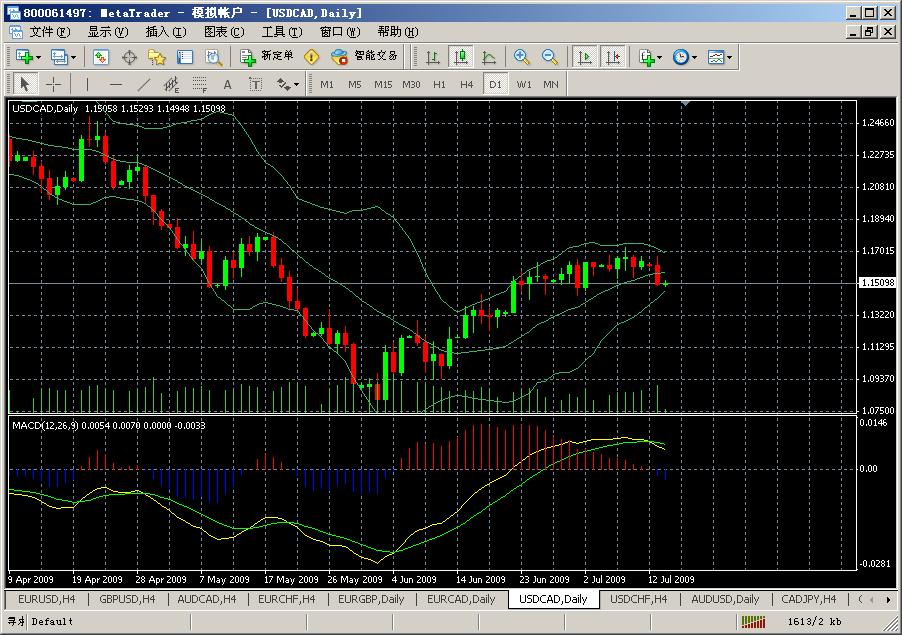Open the periodicity clock dropdown
This screenshot has height=635, width=902.
click(x=685, y=57)
